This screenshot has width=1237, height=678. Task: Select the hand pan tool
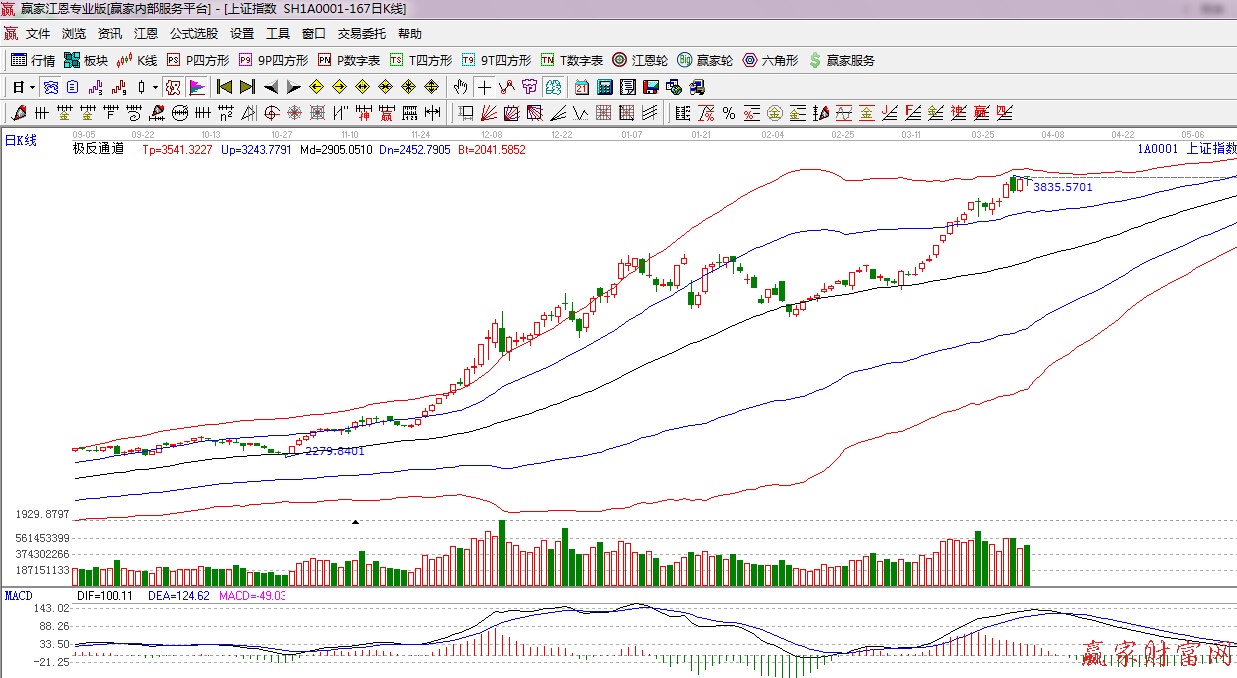click(x=460, y=87)
